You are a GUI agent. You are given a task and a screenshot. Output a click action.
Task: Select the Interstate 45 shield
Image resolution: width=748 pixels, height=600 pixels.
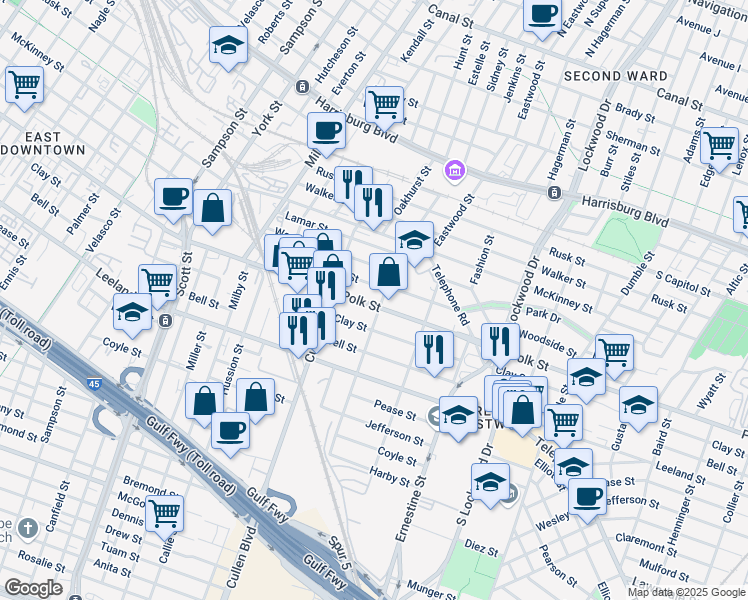(x=94, y=383)
